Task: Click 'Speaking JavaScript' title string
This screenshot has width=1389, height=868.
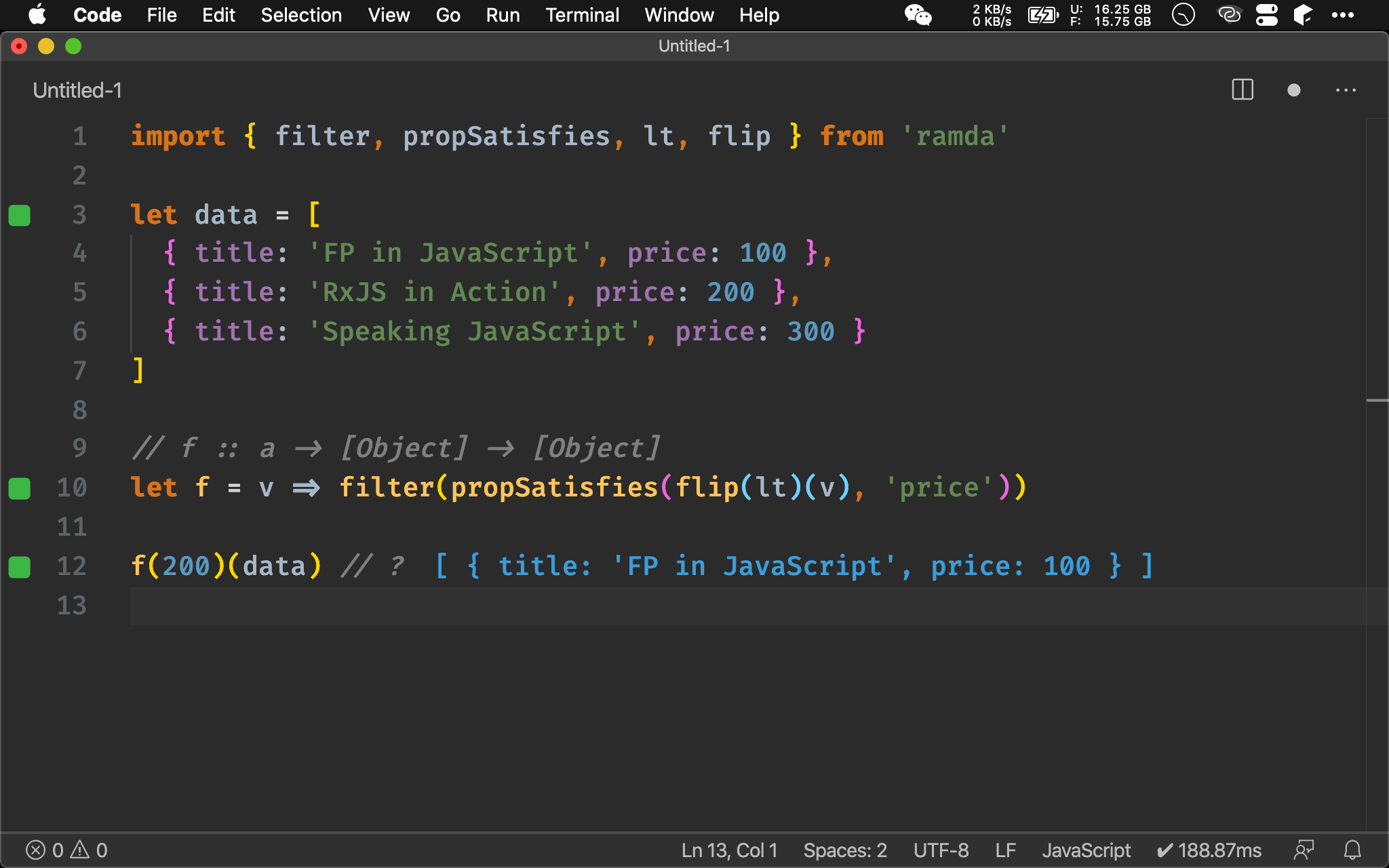Action: click(474, 332)
